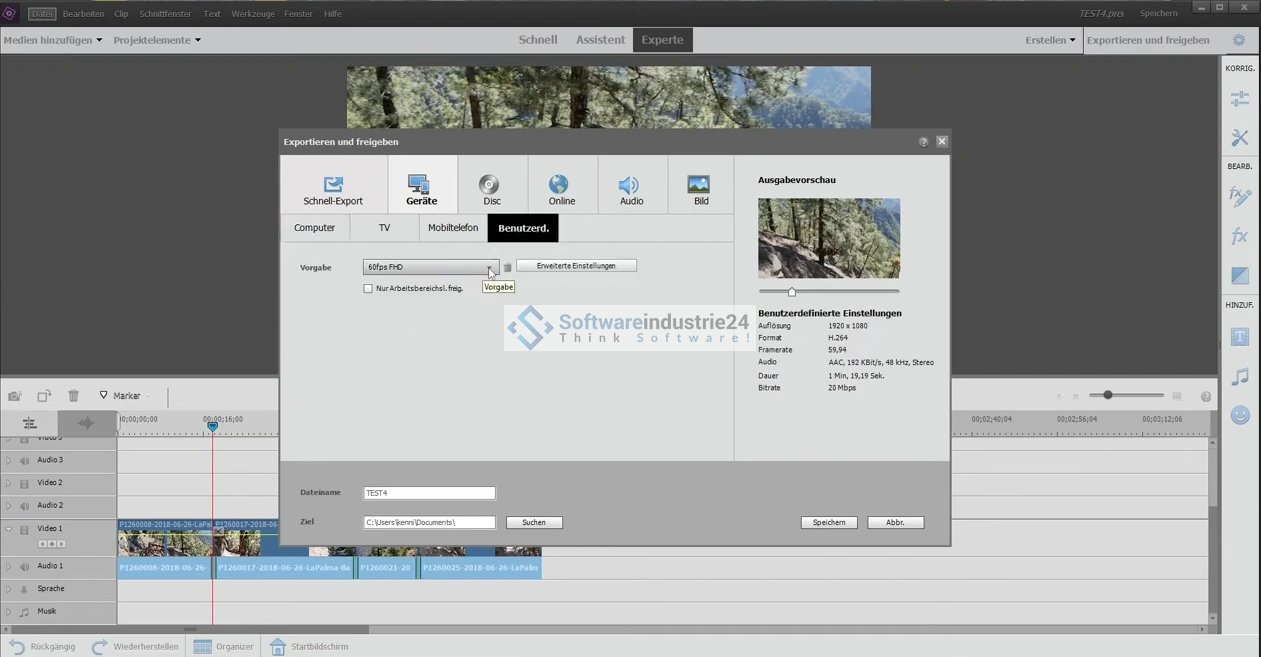Open Schnell-Export quick export option
1261x657 pixels.
pyautogui.click(x=333, y=186)
